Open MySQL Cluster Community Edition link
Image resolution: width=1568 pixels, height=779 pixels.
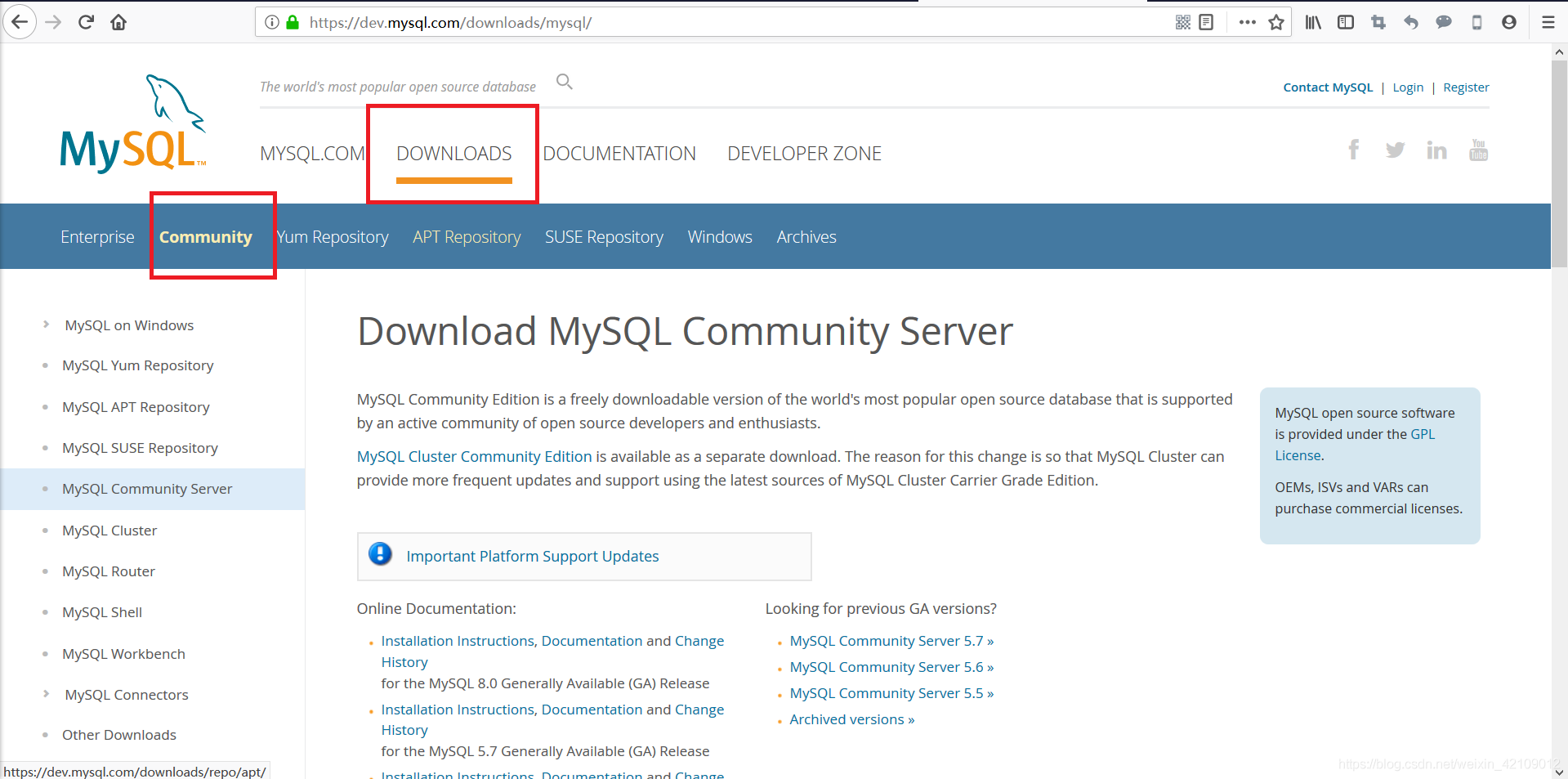coord(474,456)
